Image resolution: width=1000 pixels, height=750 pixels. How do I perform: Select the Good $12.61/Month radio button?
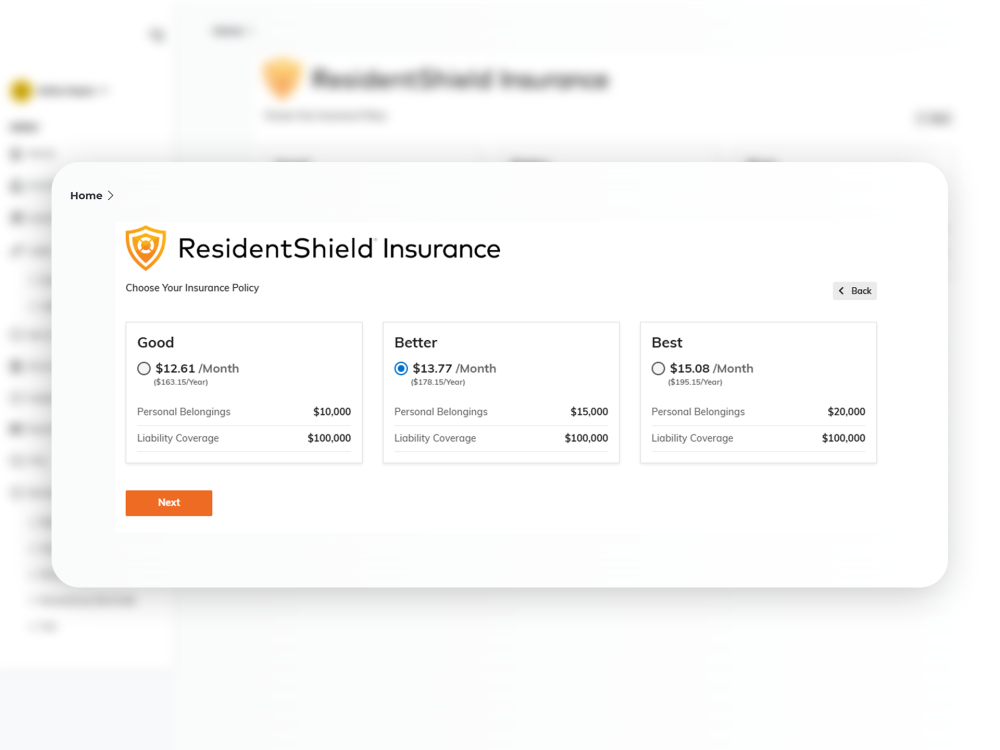pyautogui.click(x=144, y=368)
